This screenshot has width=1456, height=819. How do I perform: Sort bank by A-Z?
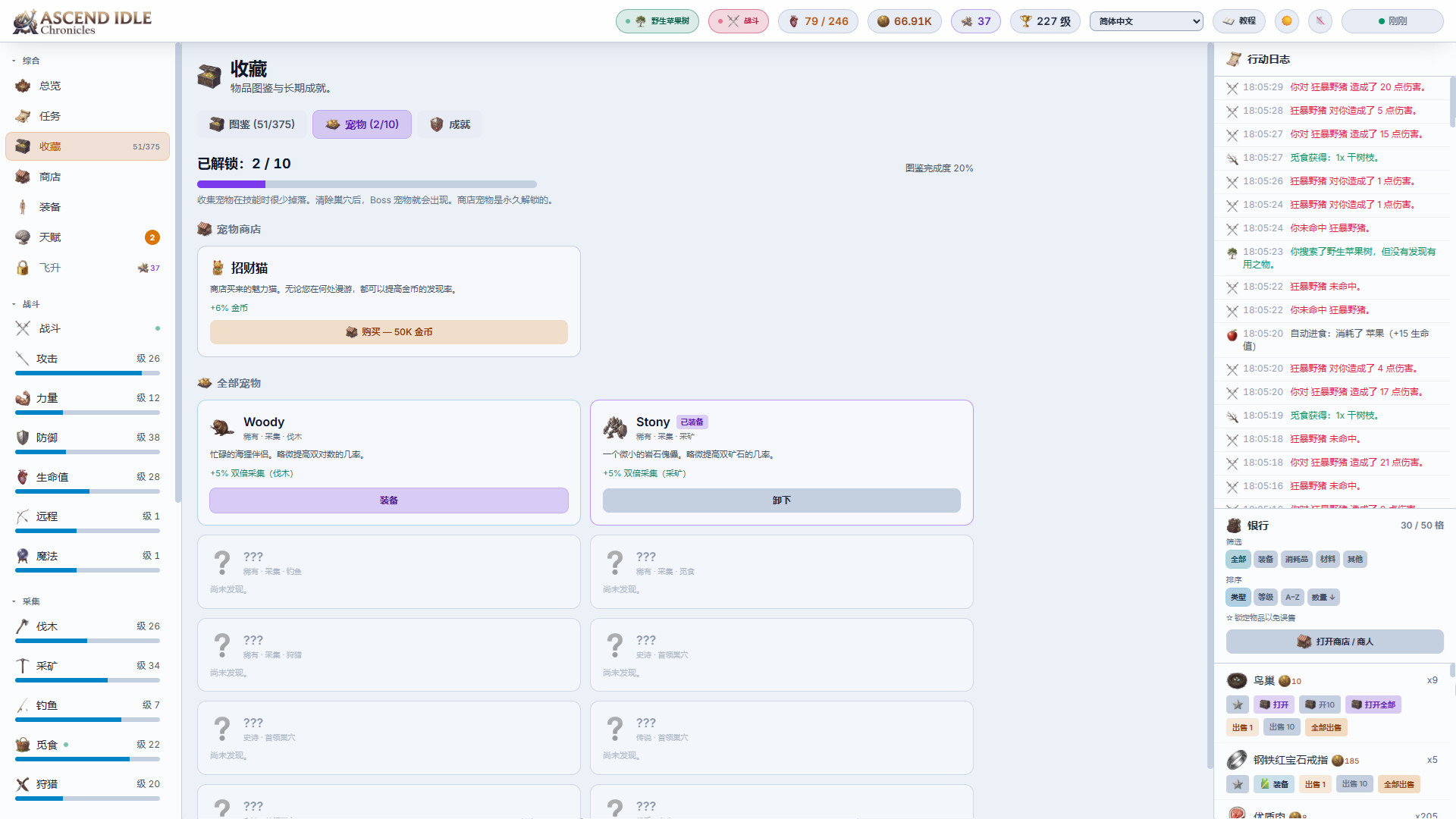(x=1292, y=597)
